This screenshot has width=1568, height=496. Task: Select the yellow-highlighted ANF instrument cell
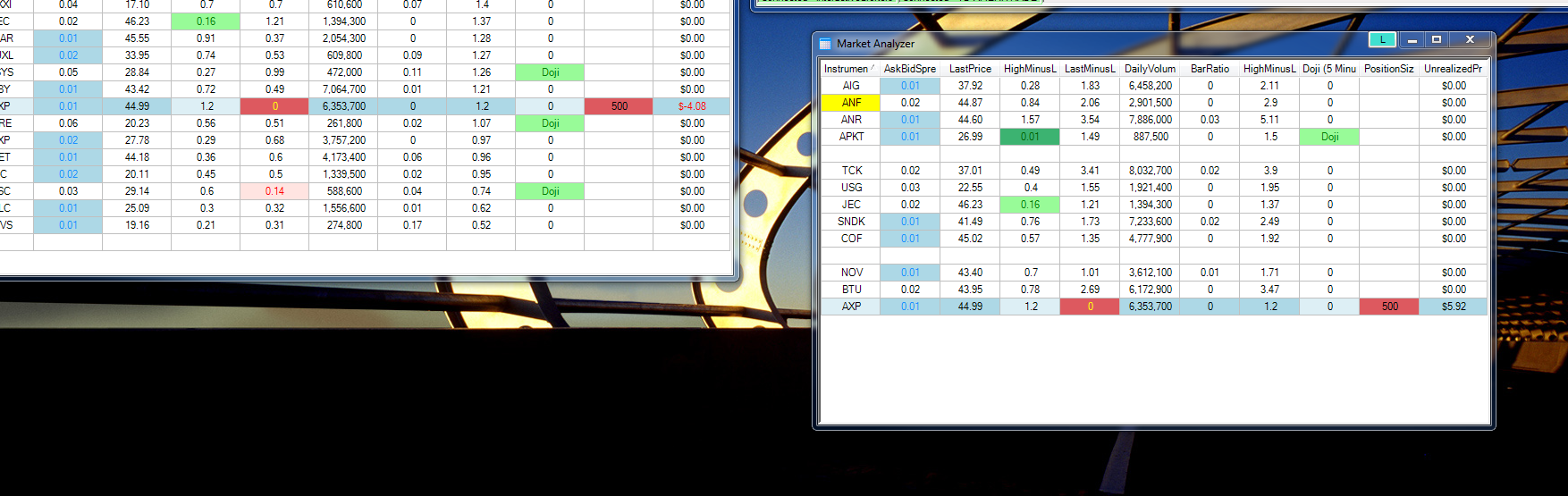tap(851, 103)
